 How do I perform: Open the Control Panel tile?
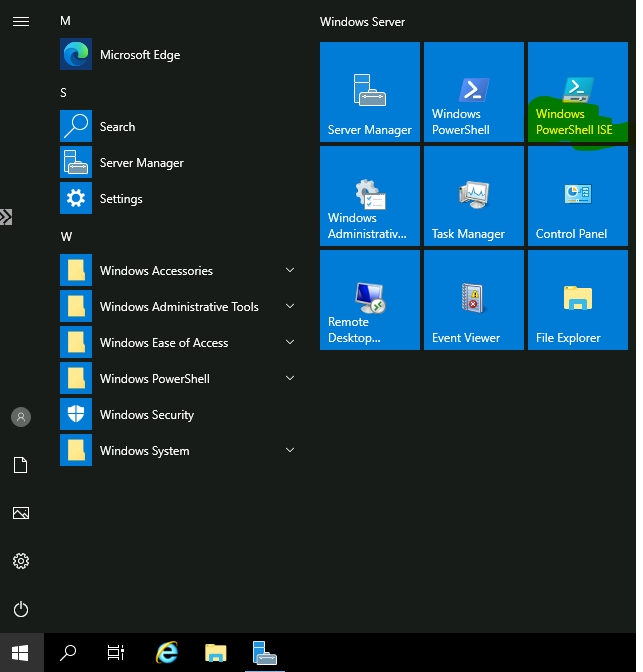578,196
